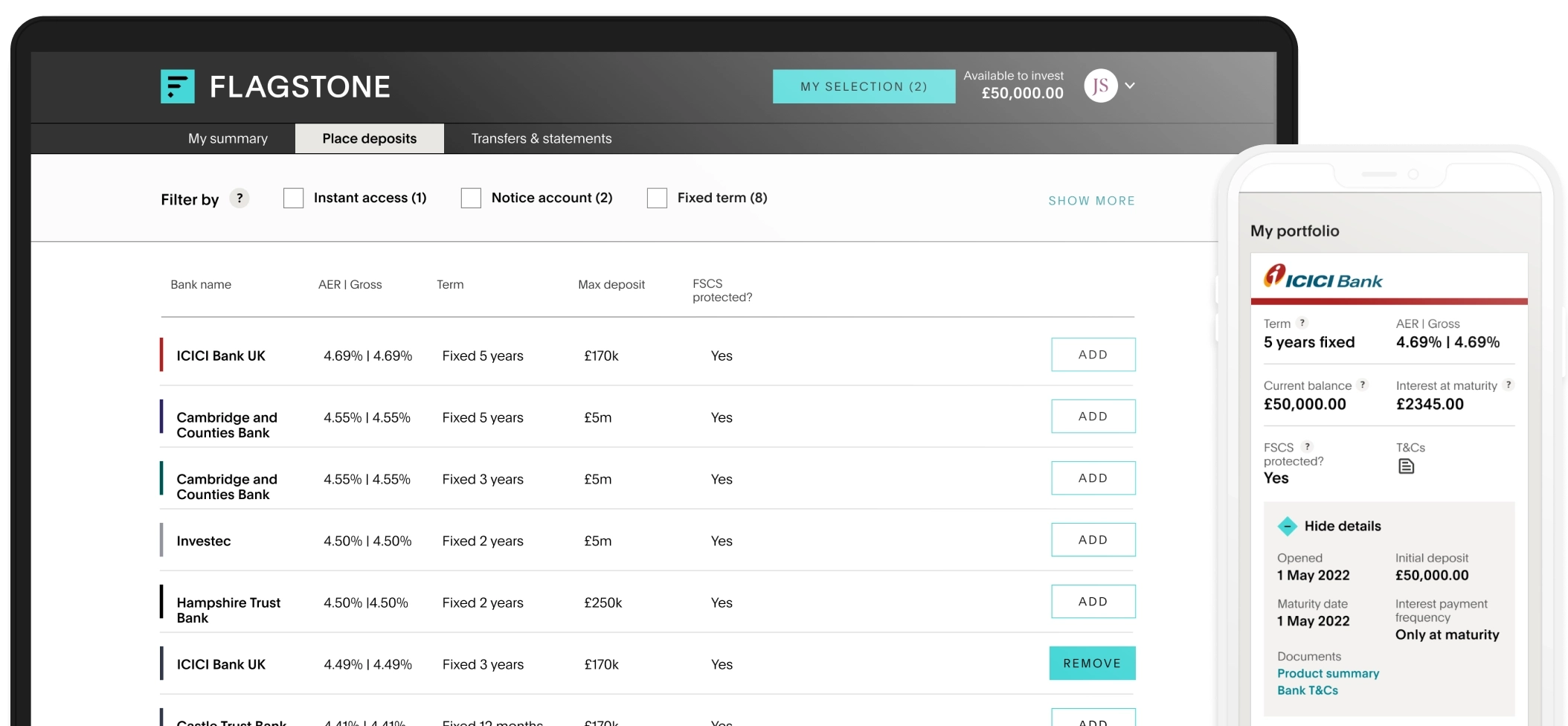Click the Flagstone logo icon

coord(177,86)
